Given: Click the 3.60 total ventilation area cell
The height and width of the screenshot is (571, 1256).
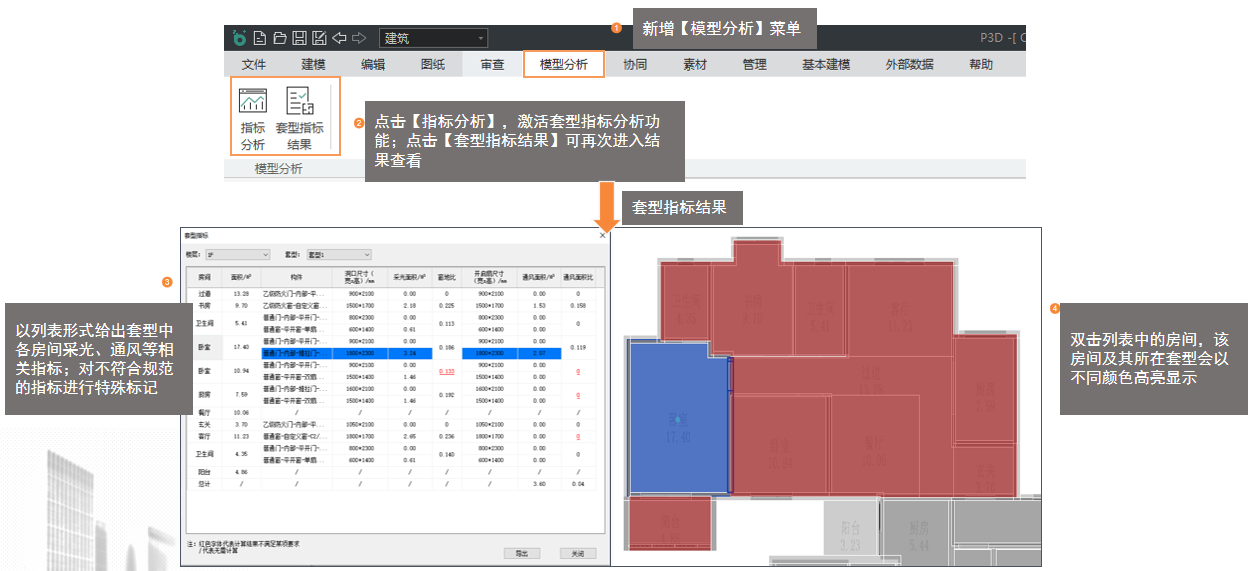Looking at the screenshot, I should pyautogui.click(x=540, y=483).
